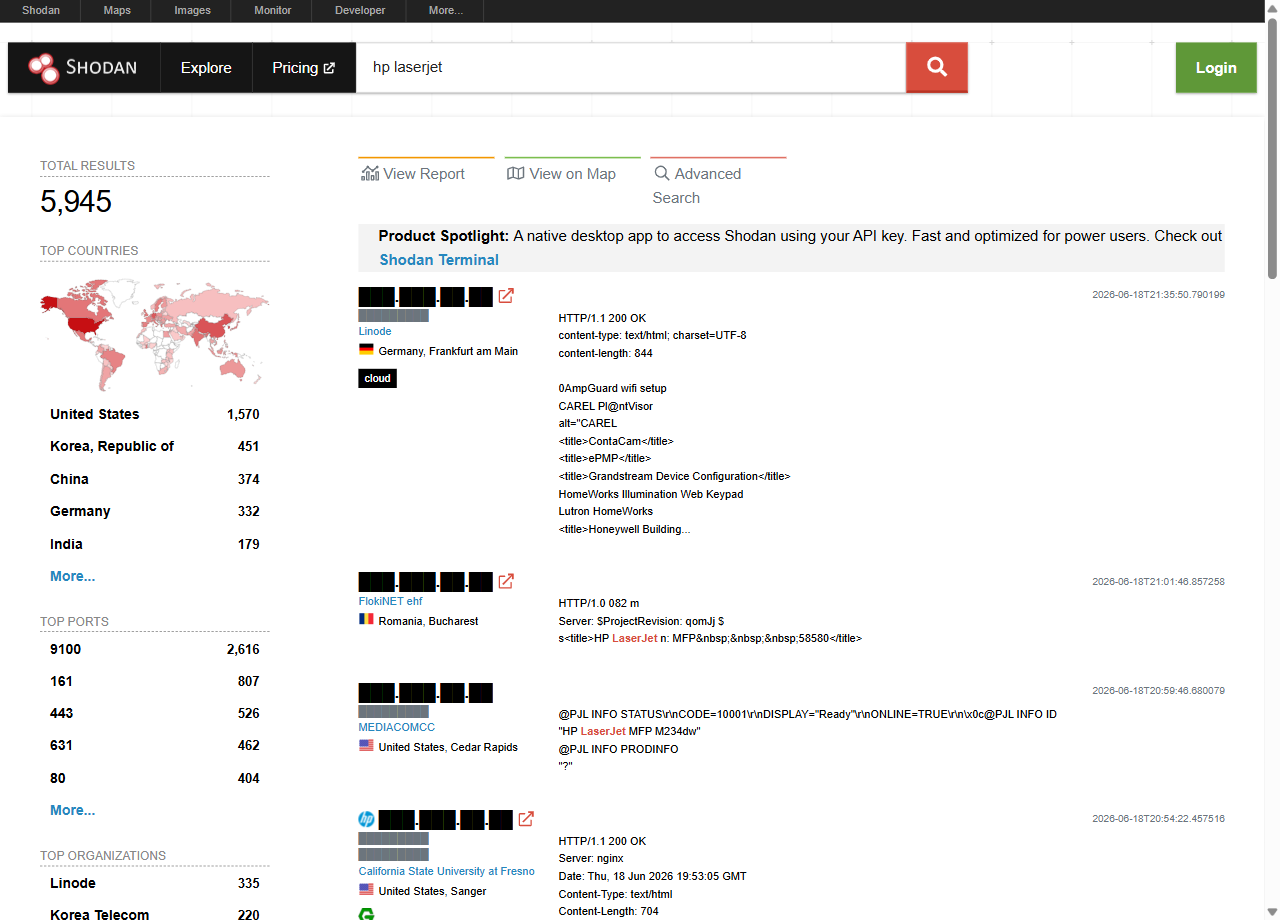Show More... under Top Ports
Viewport: 1280px width, 920px height.
click(73, 810)
